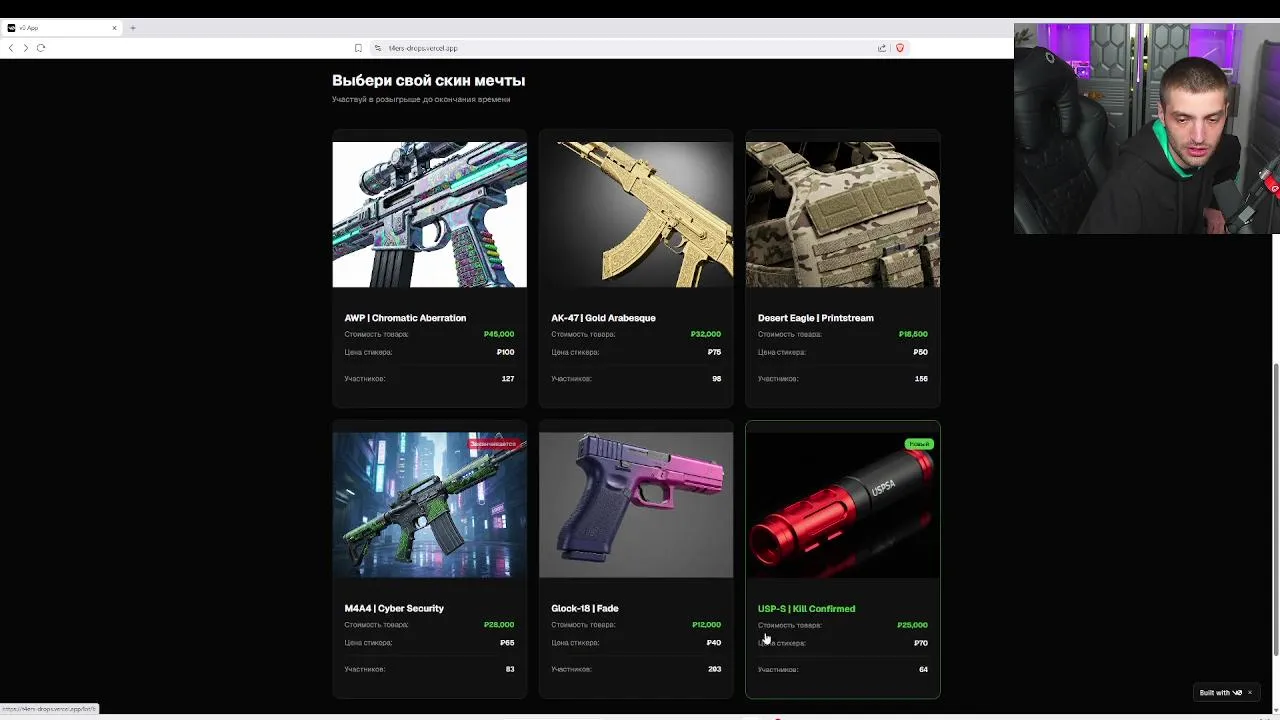The height and width of the screenshot is (720, 1280).
Task: Click sticker price ₽100 on AWP card
Action: 505,352
